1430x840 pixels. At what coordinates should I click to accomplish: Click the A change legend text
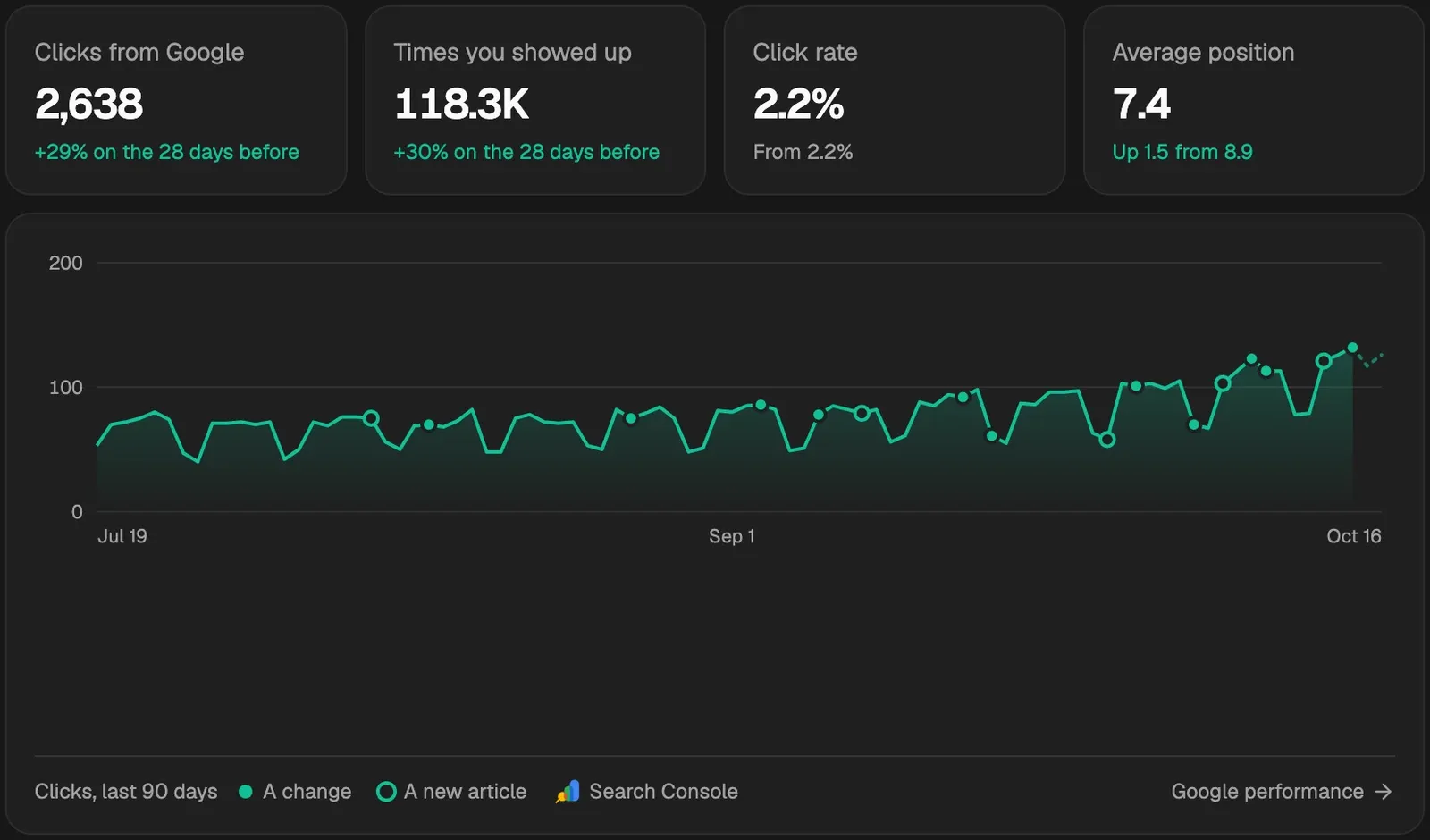(x=307, y=792)
